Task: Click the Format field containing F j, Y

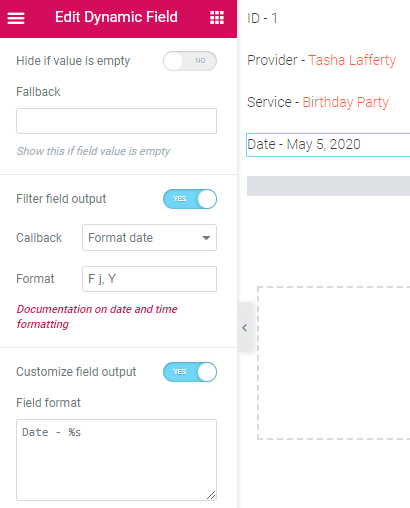Action: pyautogui.click(x=149, y=279)
